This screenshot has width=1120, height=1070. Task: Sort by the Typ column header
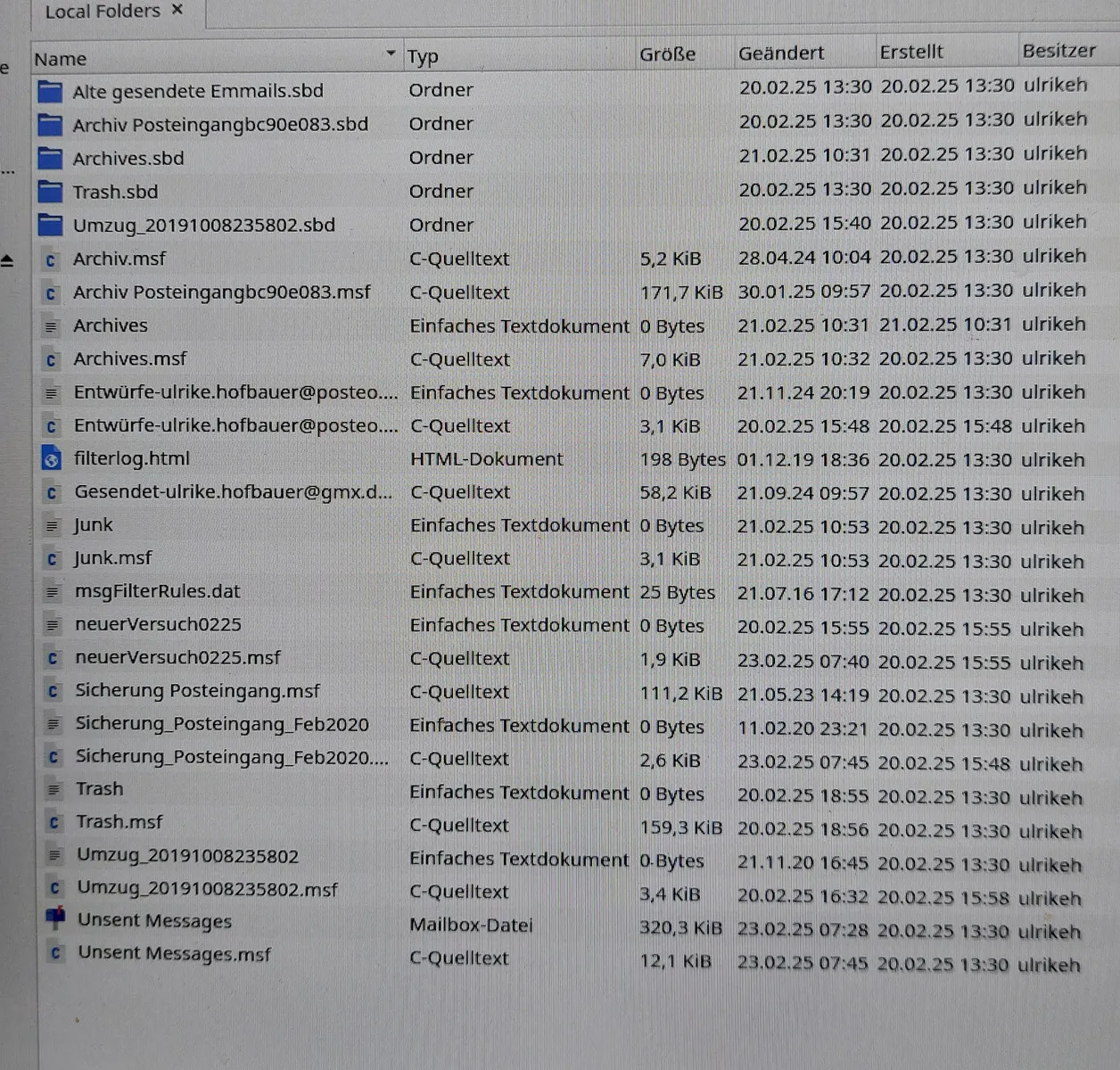(x=518, y=56)
